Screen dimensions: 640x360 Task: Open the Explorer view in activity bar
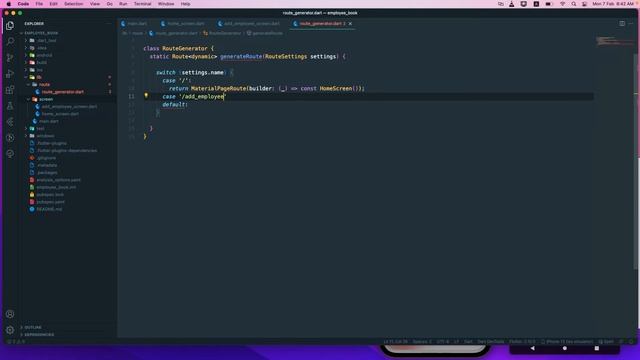pyautogui.click(x=10, y=26)
